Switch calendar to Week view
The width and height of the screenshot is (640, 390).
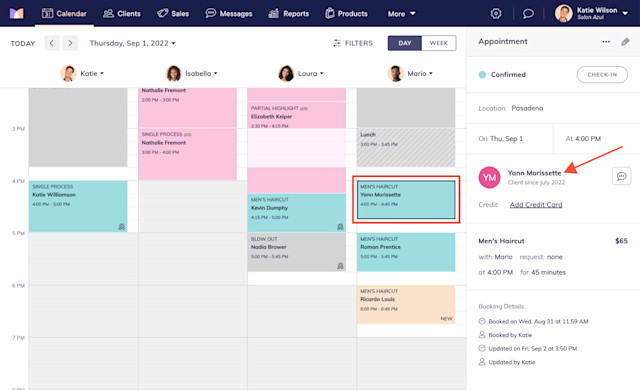click(x=439, y=43)
